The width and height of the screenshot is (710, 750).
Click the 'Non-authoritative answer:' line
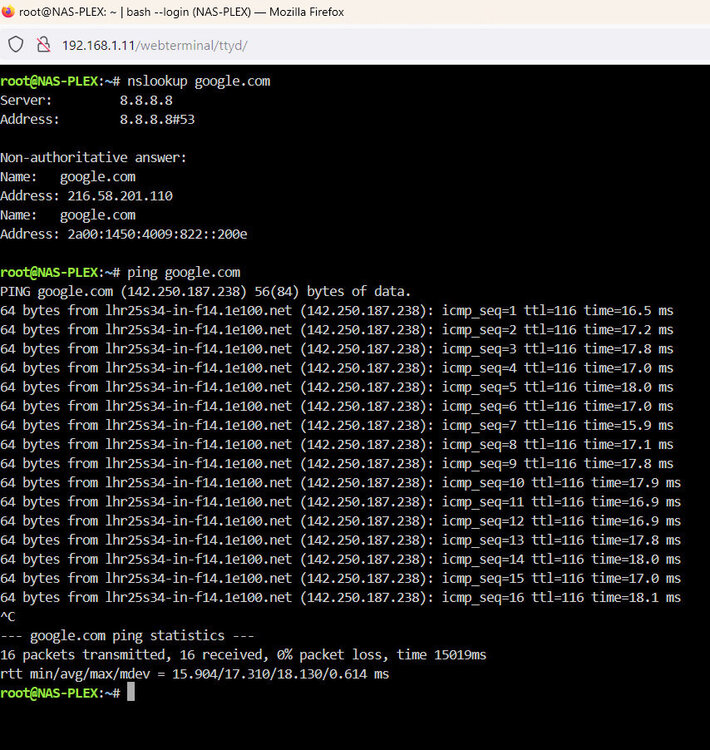pos(93,158)
